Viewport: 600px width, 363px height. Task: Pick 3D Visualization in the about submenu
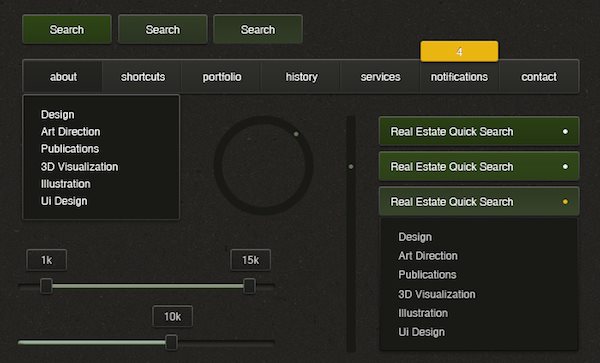click(79, 166)
